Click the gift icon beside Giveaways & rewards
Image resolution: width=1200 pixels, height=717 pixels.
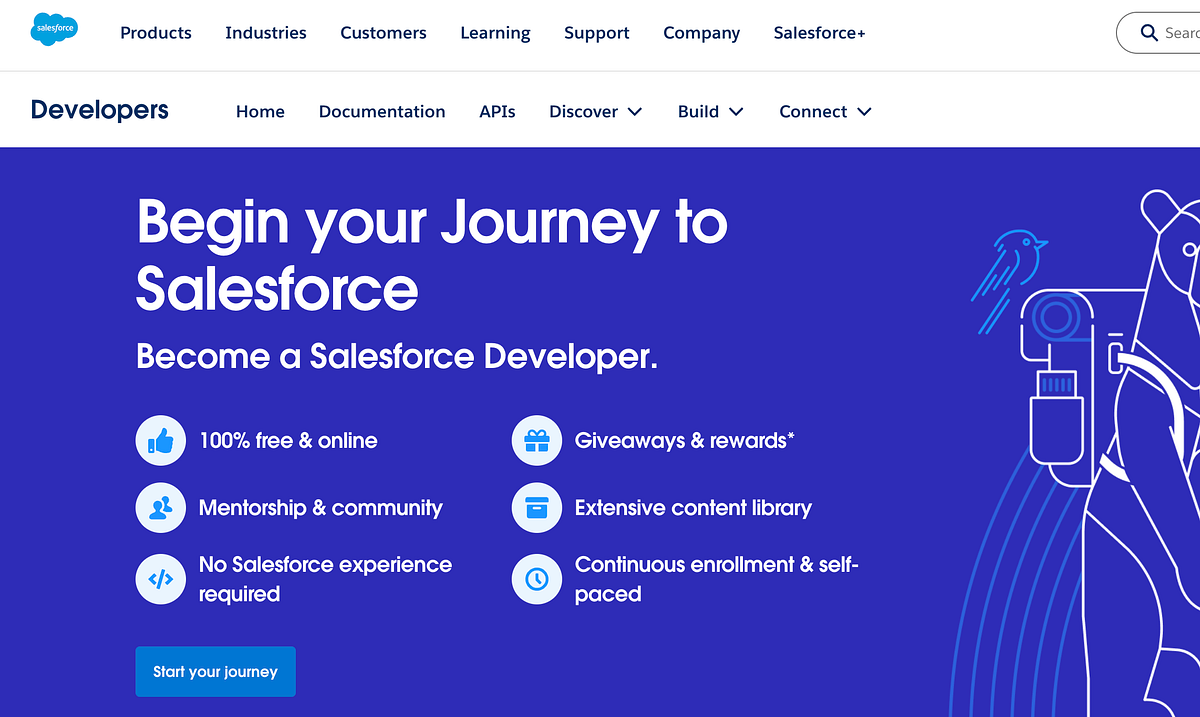(x=537, y=440)
